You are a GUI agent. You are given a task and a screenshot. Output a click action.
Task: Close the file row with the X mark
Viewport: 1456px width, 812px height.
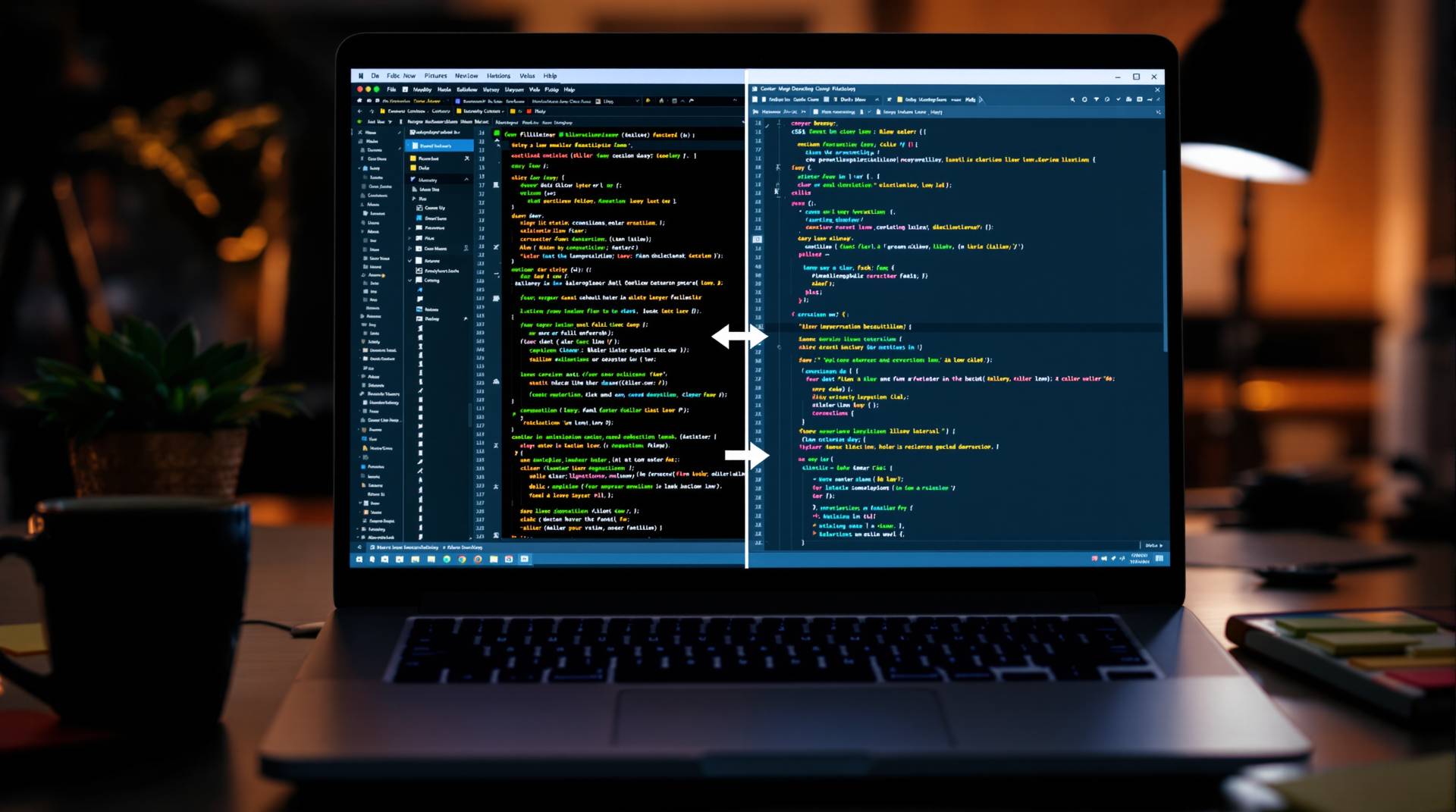coord(466,158)
